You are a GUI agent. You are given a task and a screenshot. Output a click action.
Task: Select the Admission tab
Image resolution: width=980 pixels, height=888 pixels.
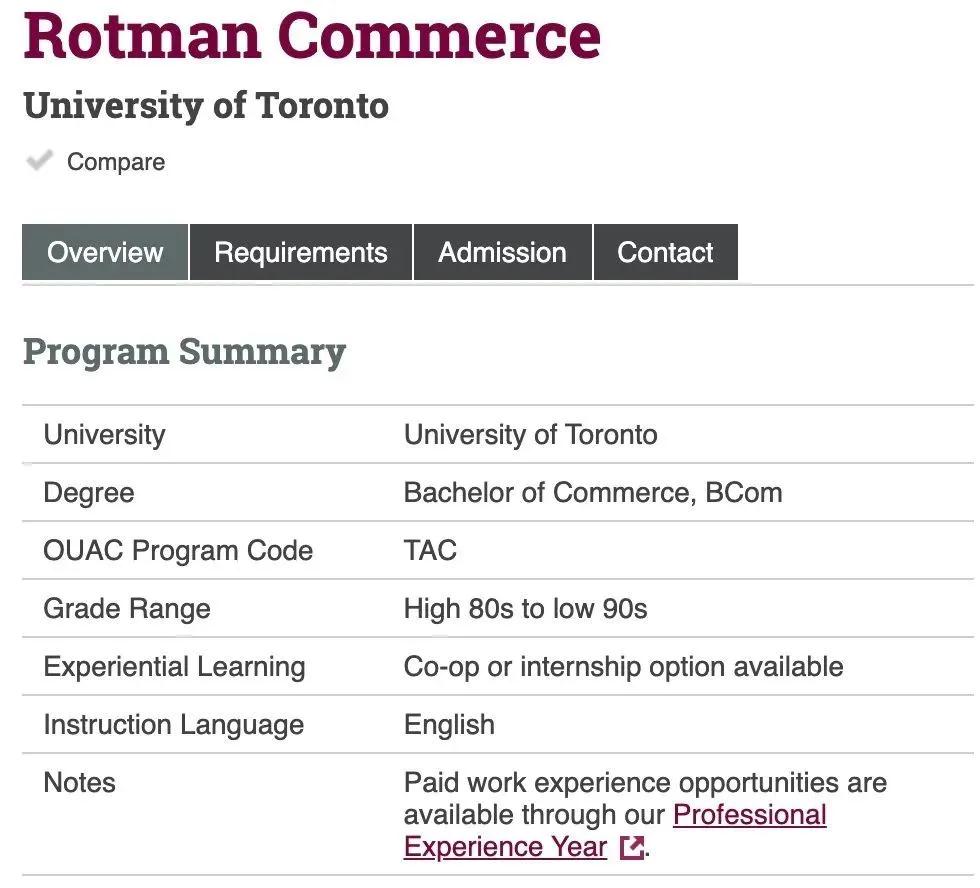tap(502, 252)
